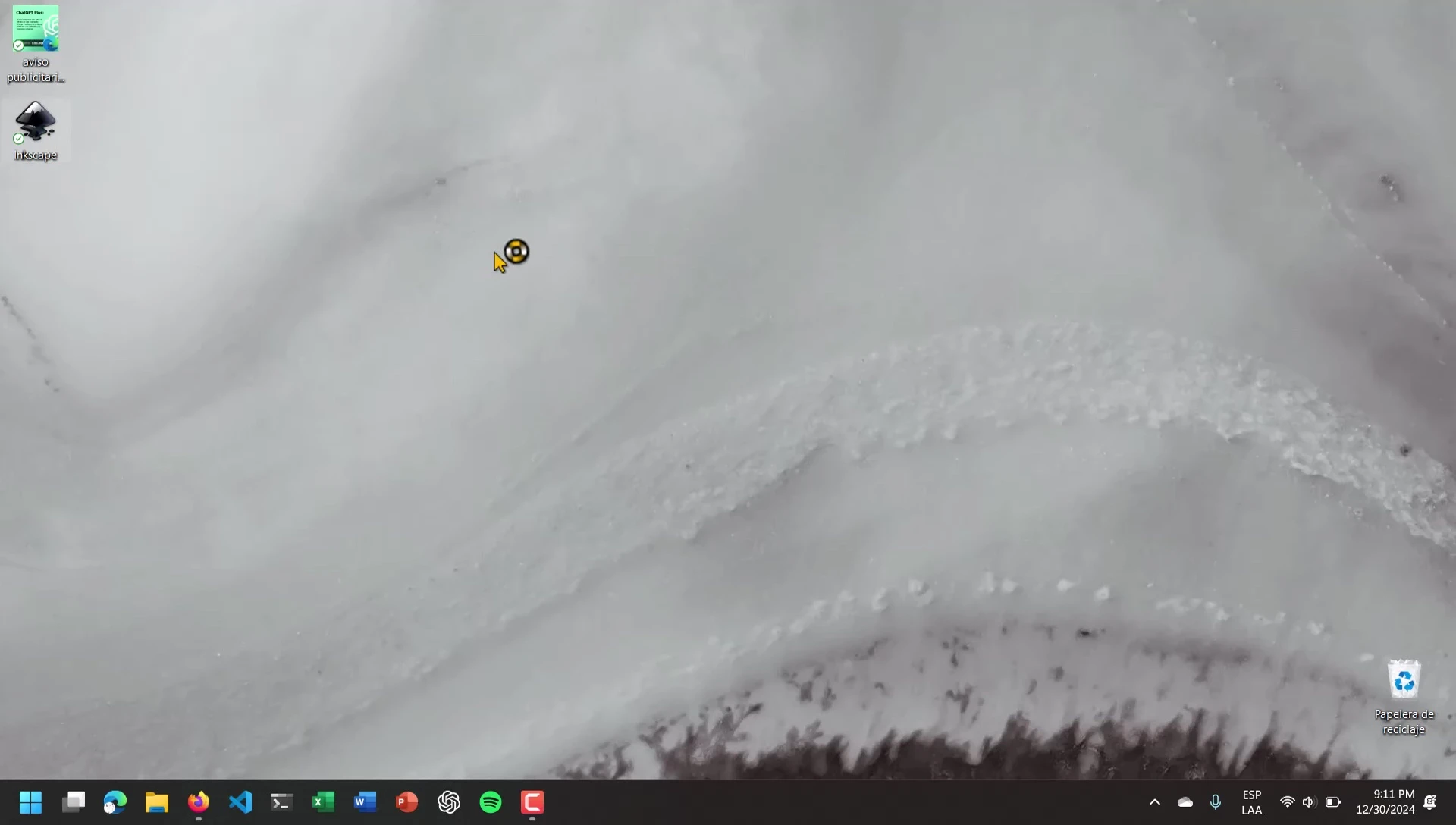1456x825 pixels.
Task: Open Wi-Fi network settings in the tray
Action: 1287,802
